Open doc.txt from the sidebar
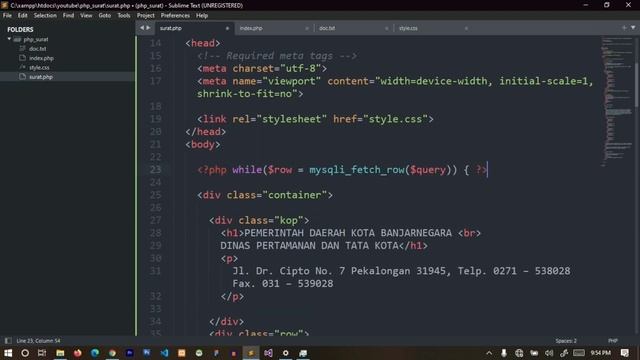 click(x=37, y=49)
